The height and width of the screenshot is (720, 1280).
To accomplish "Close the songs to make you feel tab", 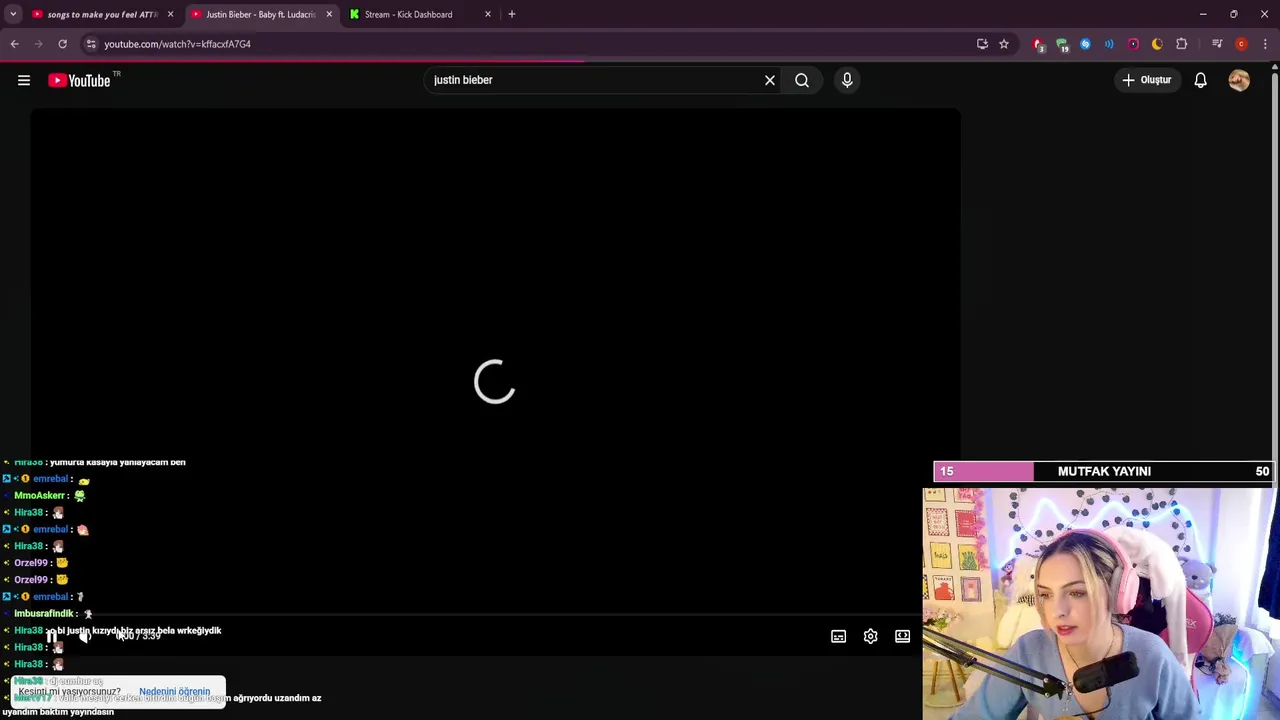I will pyautogui.click(x=170, y=14).
